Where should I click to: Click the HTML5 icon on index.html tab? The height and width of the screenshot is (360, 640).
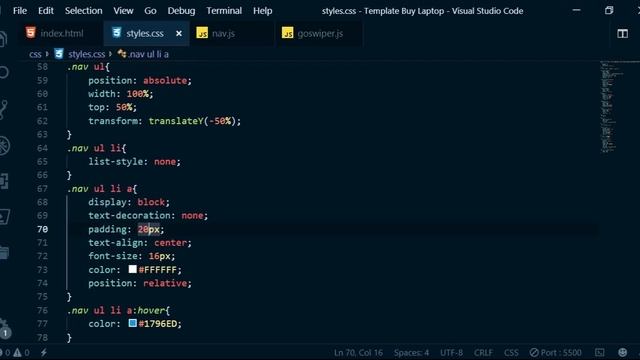[31, 33]
